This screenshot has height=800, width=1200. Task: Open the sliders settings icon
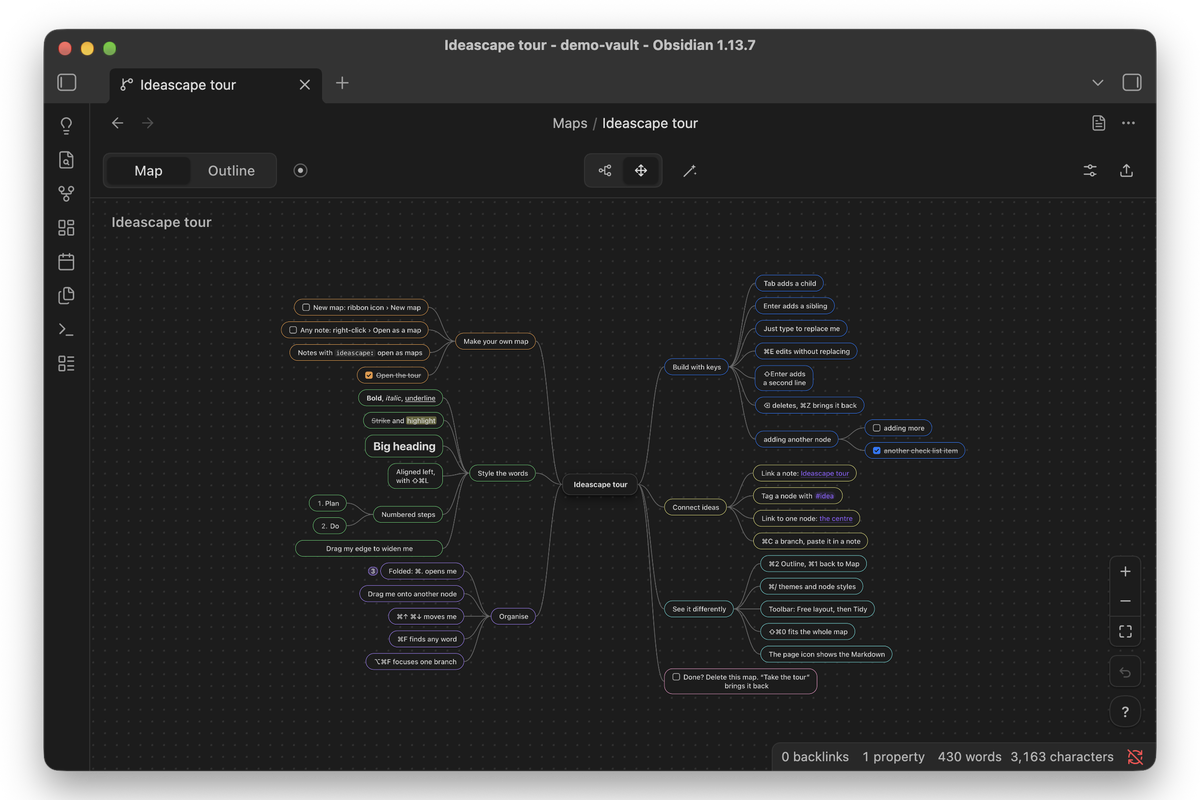(x=1090, y=171)
